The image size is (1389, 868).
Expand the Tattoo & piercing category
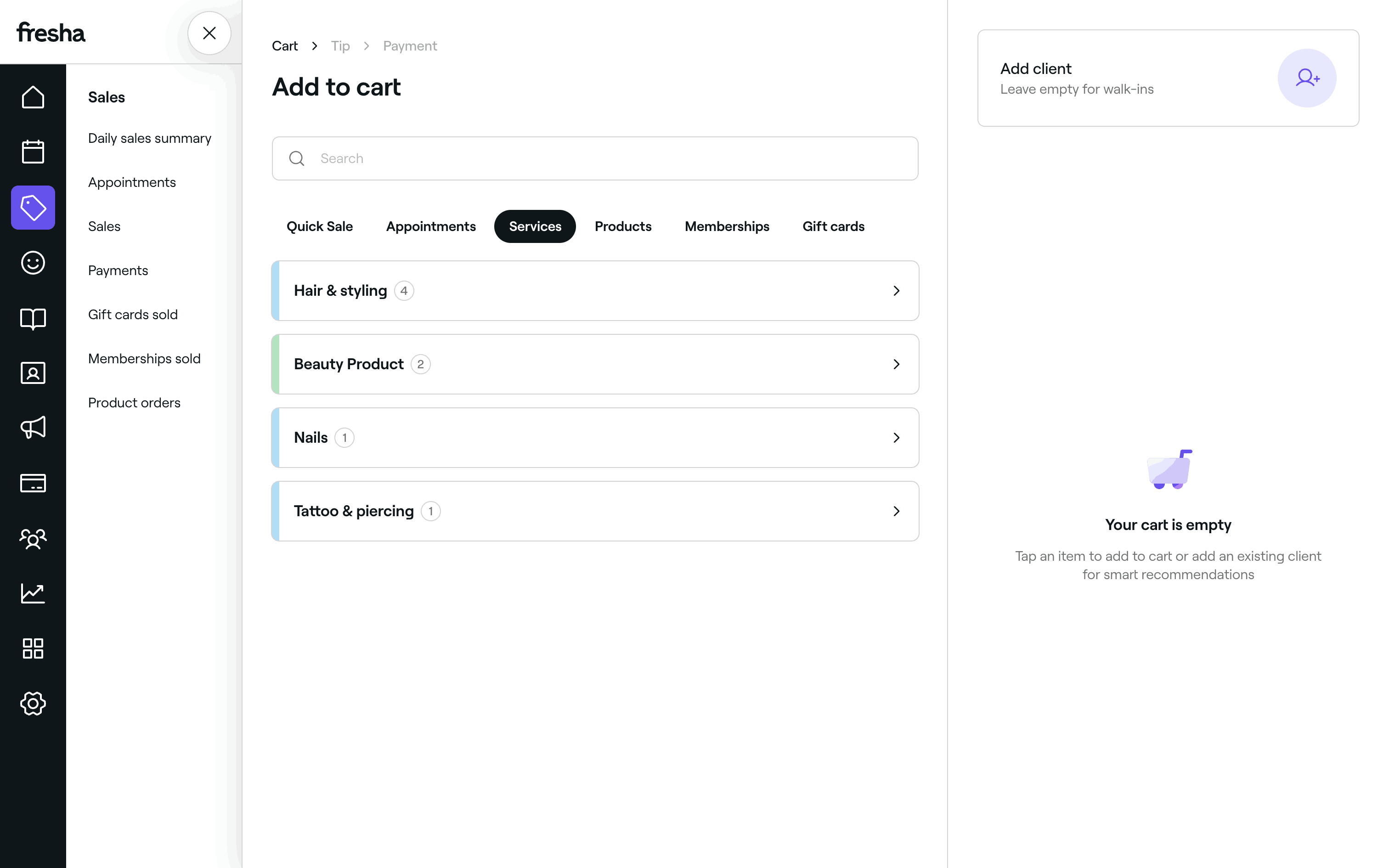(x=595, y=511)
